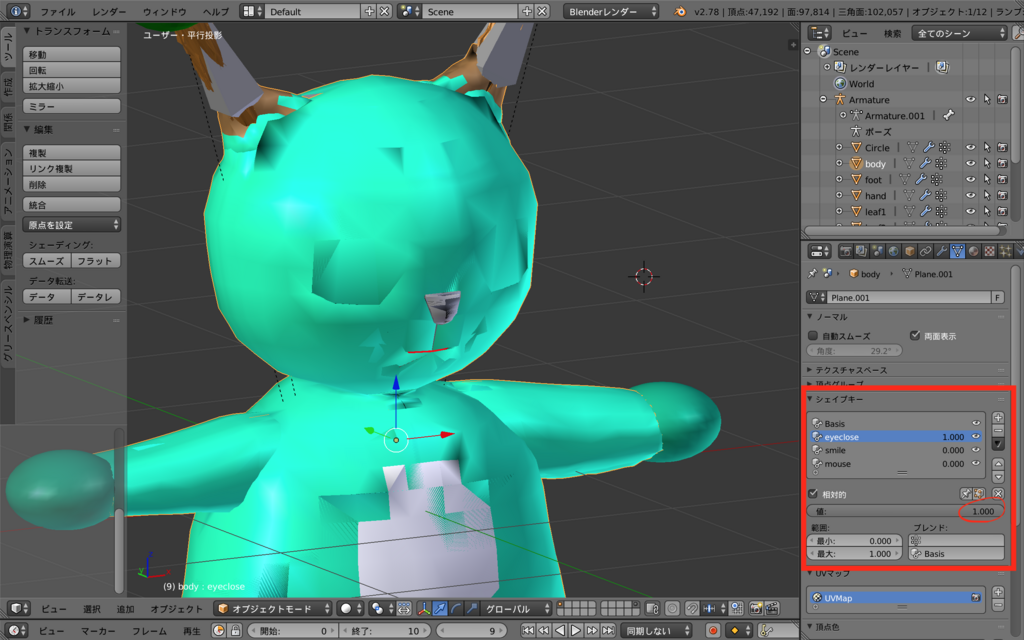Open the File ファイル menu

pyautogui.click(x=57, y=12)
